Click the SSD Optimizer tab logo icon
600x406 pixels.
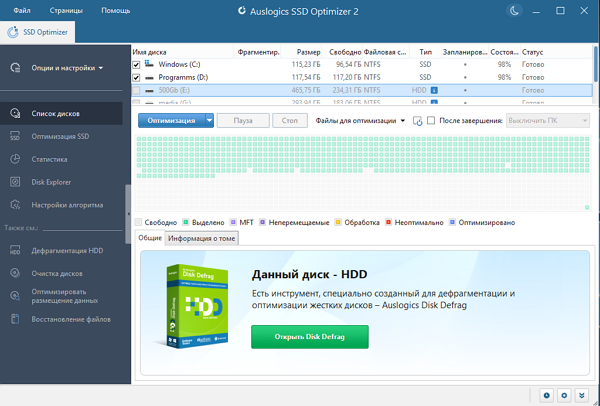coord(13,32)
